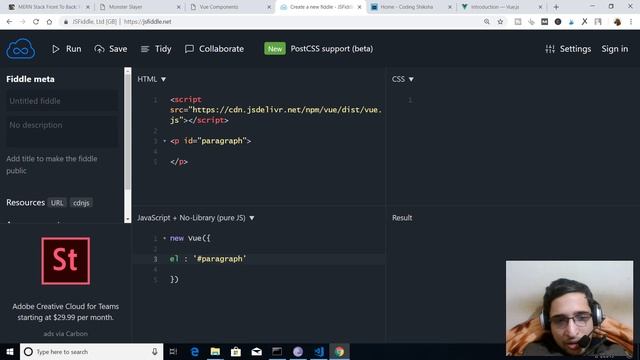Select the cdnjs resources option
The image size is (640, 360).
click(x=81, y=203)
